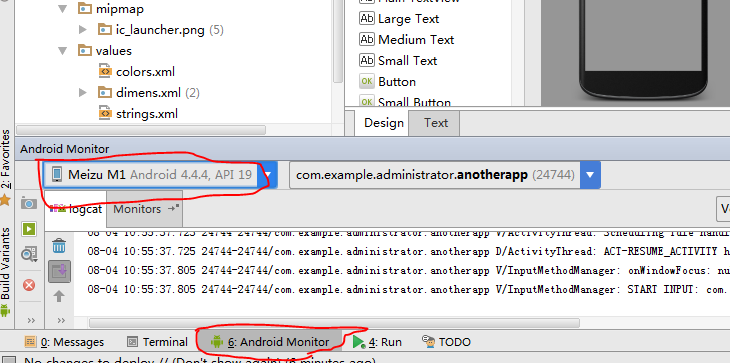Click the strings.xml file icon
Screen dimensions: 730x363
tap(105, 114)
